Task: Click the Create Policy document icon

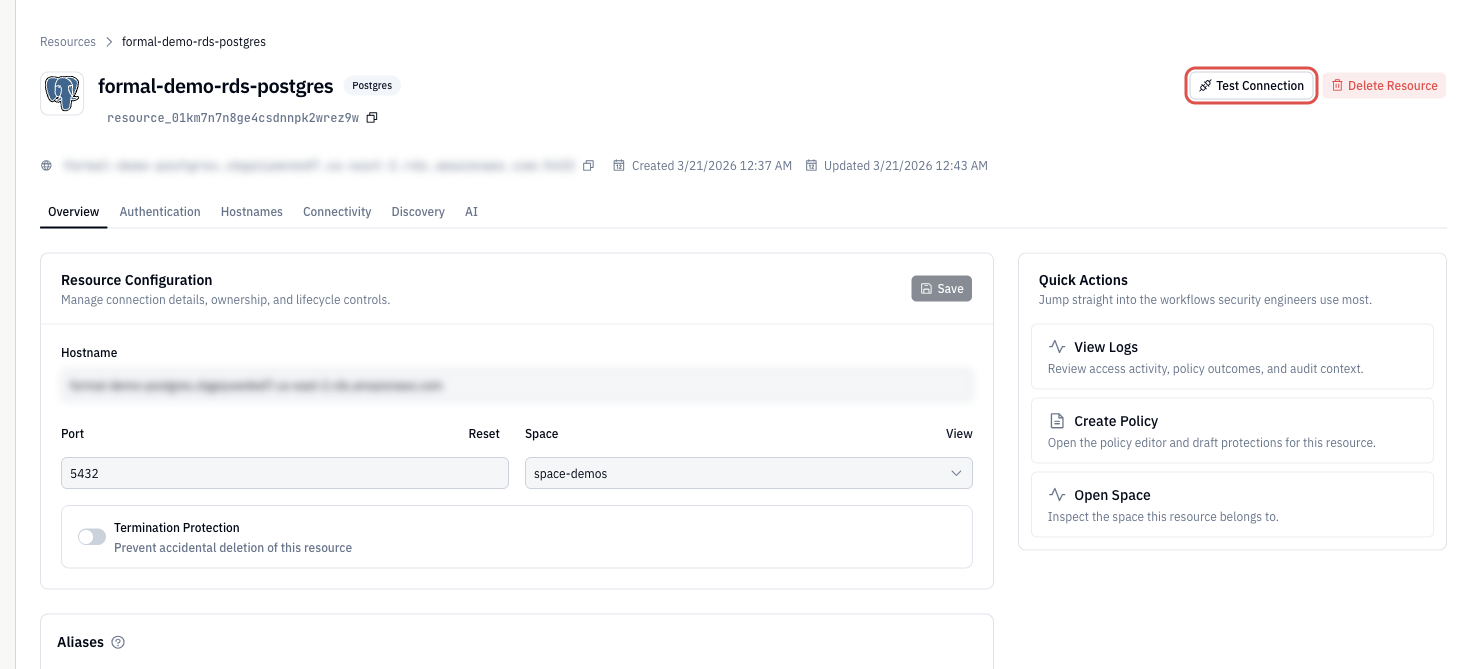Action: pos(1057,421)
